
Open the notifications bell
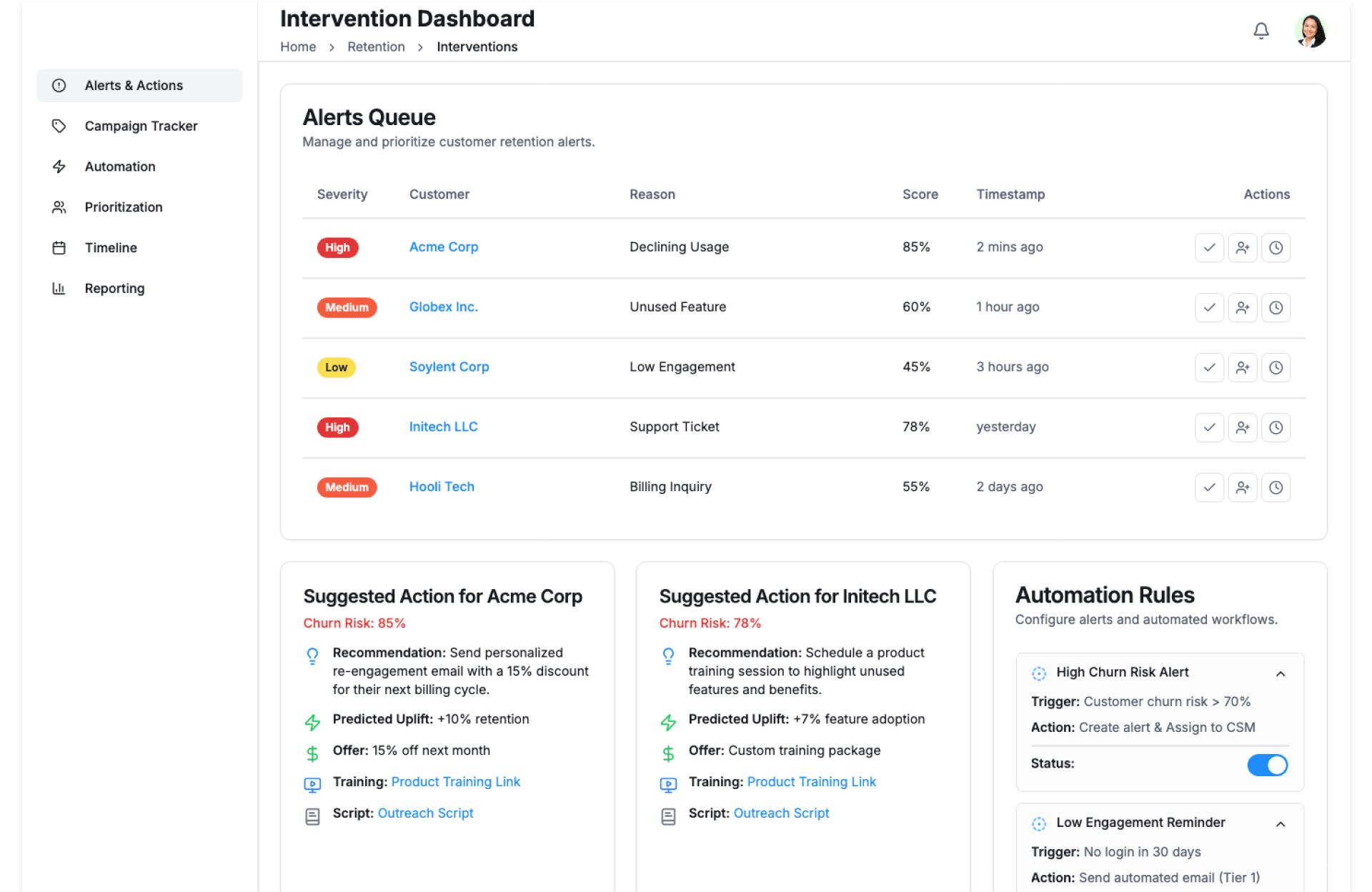pyautogui.click(x=1261, y=31)
